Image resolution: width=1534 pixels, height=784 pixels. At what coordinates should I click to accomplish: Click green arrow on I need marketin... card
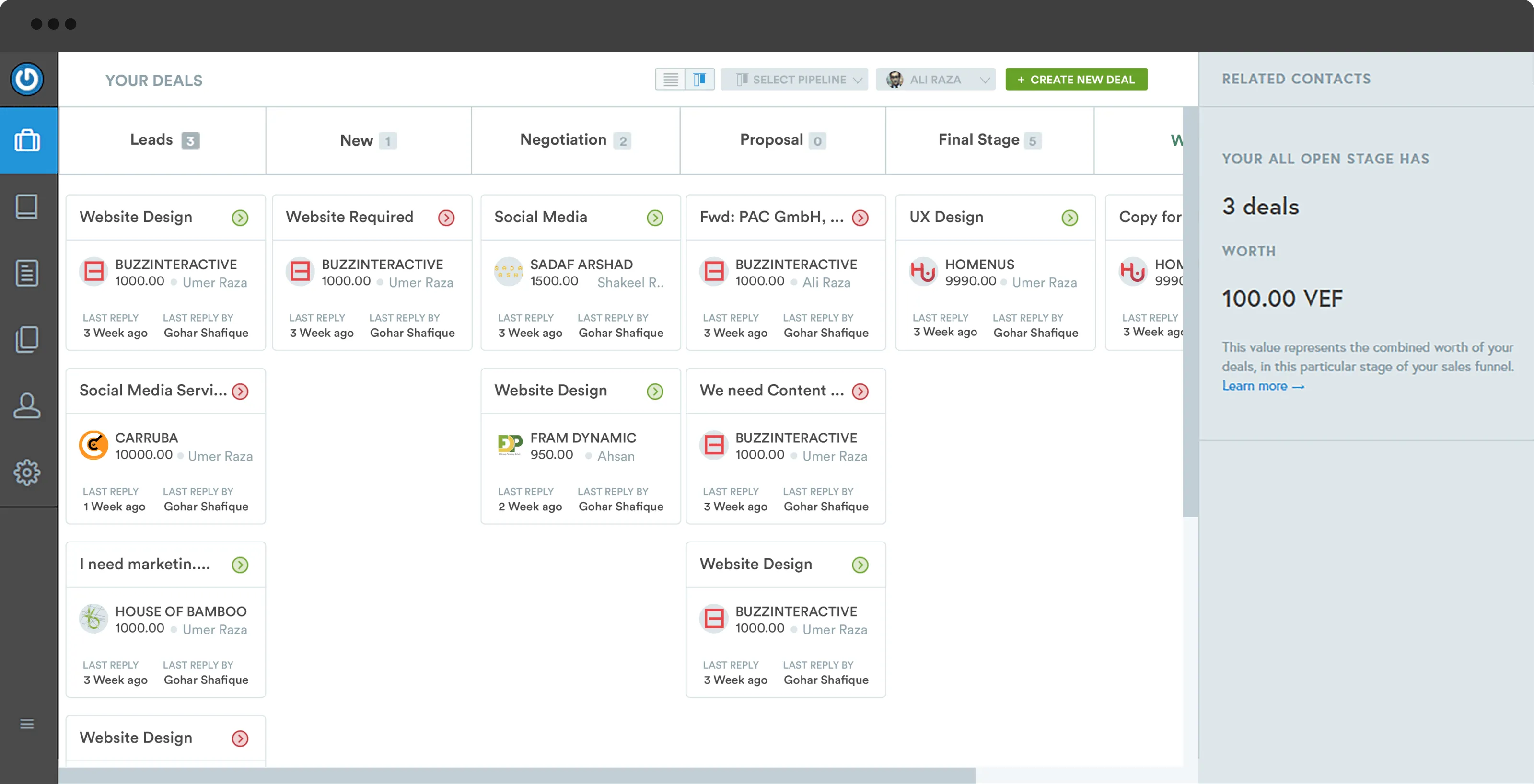click(x=240, y=565)
